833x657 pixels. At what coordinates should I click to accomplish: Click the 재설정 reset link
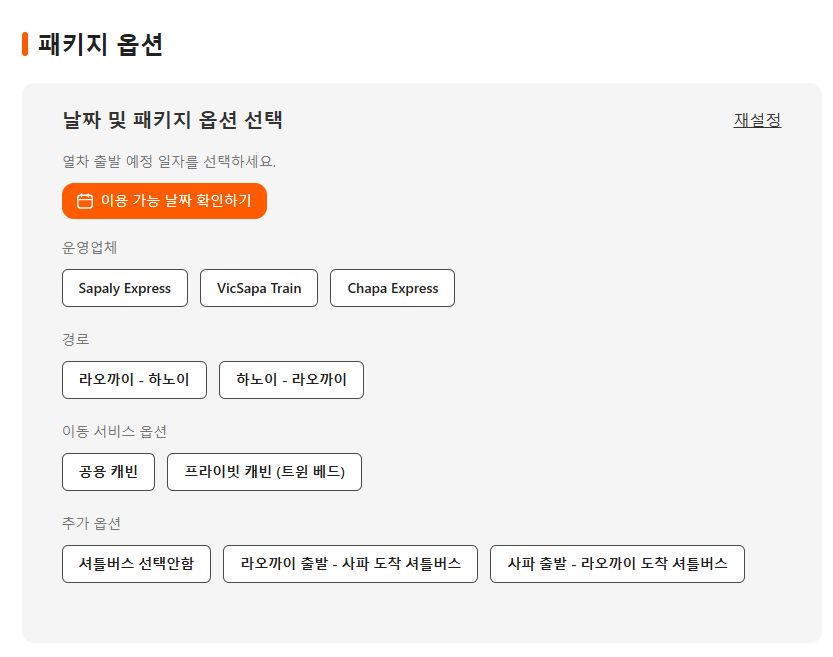pos(757,120)
